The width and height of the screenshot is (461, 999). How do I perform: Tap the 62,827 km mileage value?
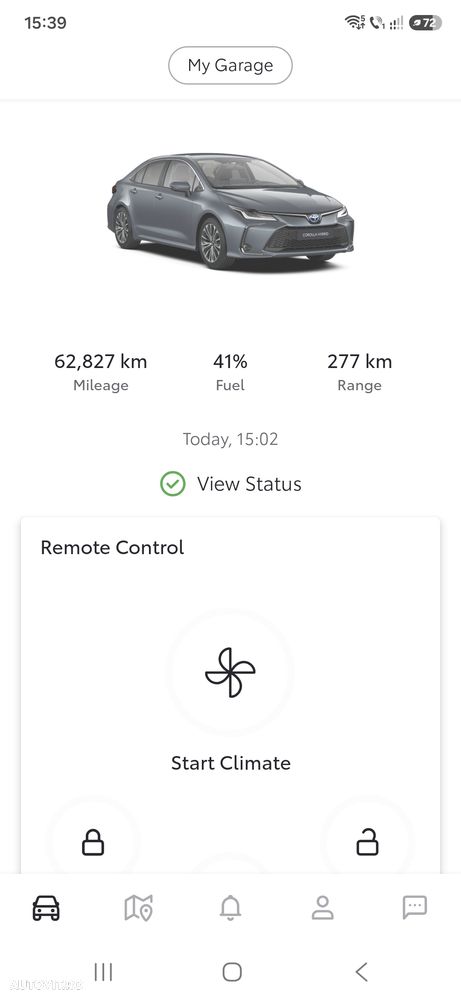pos(101,362)
